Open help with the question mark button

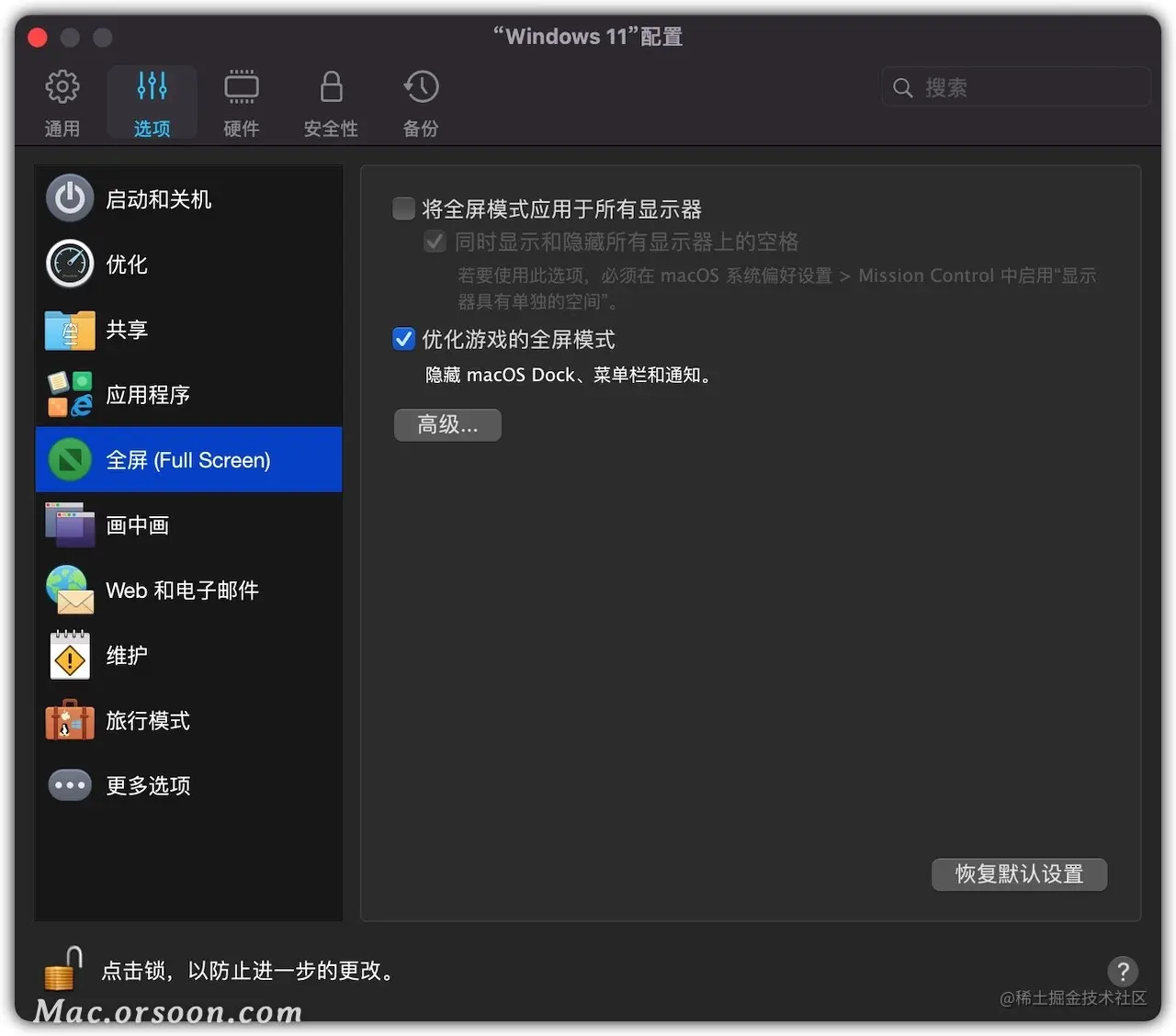[1123, 971]
